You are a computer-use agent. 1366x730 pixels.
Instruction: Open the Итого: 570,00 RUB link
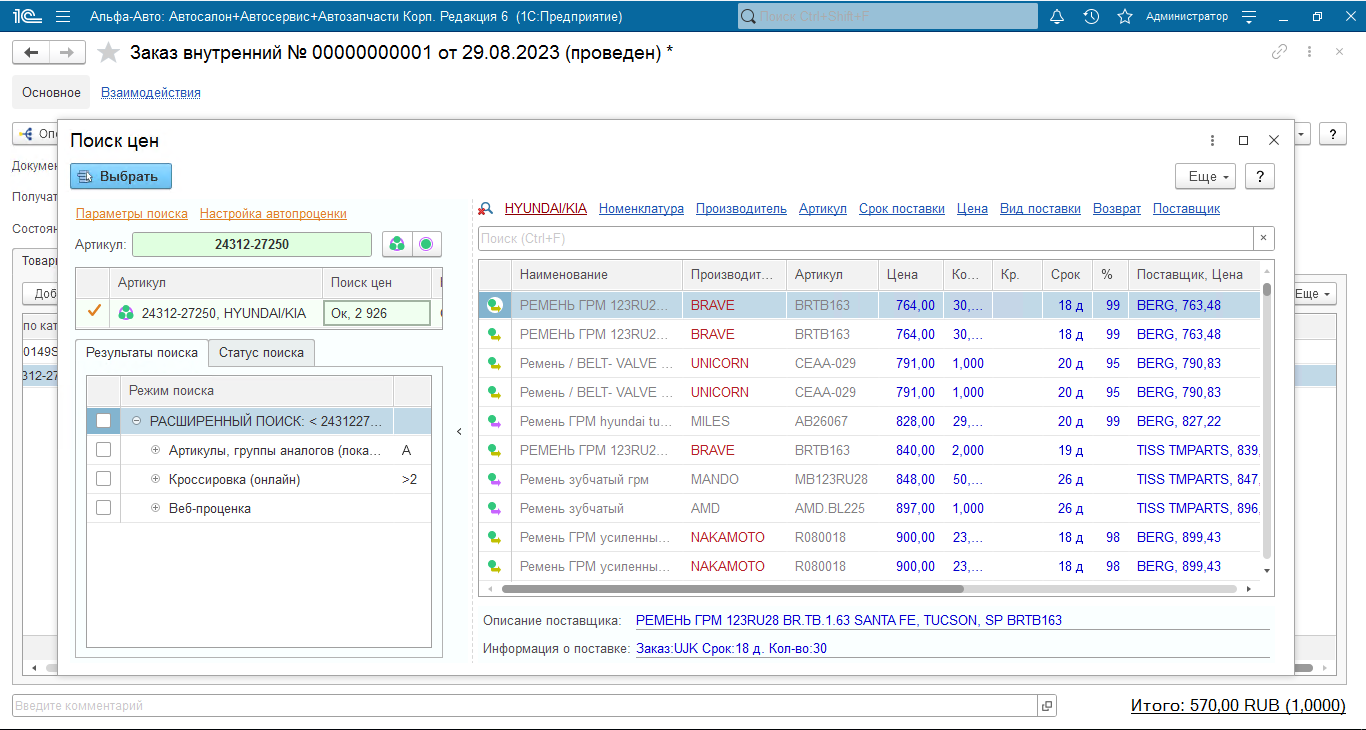pyautogui.click(x=1238, y=705)
